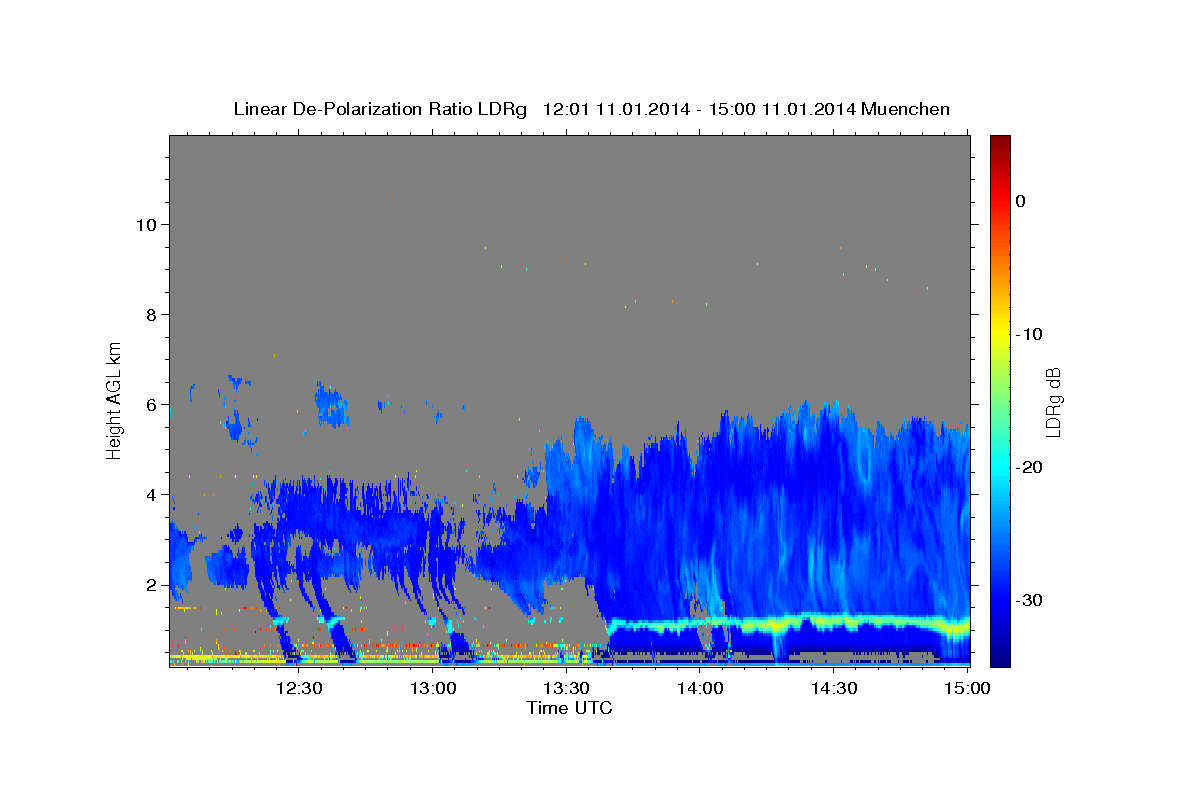
Task: Click the height tick label 8
Action: [x=151, y=314]
